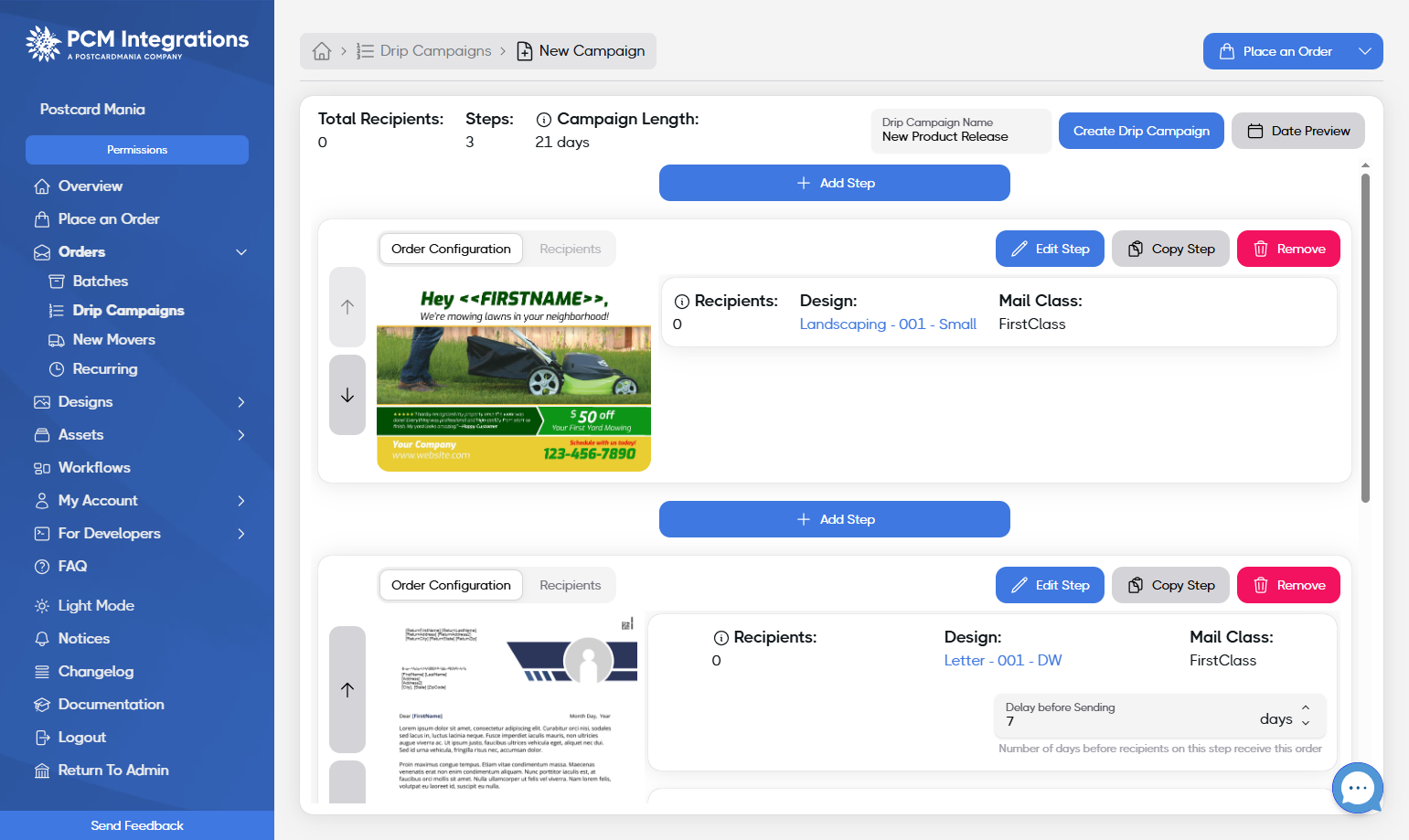The width and height of the screenshot is (1409, 840).
Task: Open the Date Preview
Action: (1298, 131)
